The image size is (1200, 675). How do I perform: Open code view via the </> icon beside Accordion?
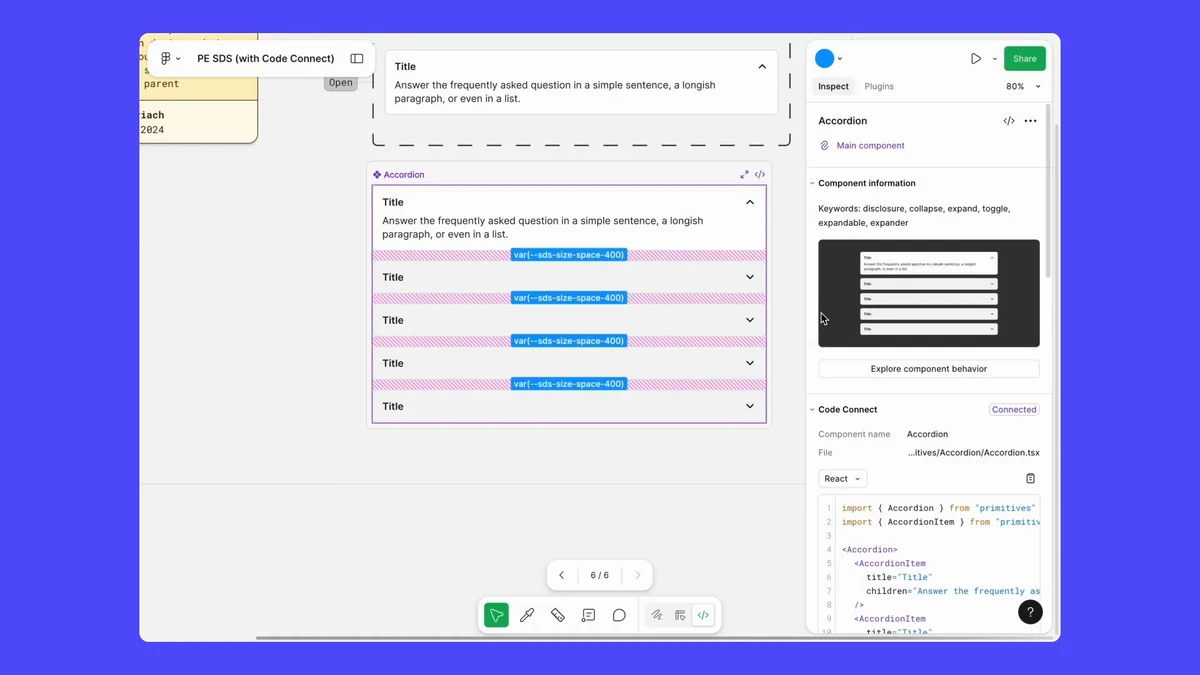(1008, 120)
